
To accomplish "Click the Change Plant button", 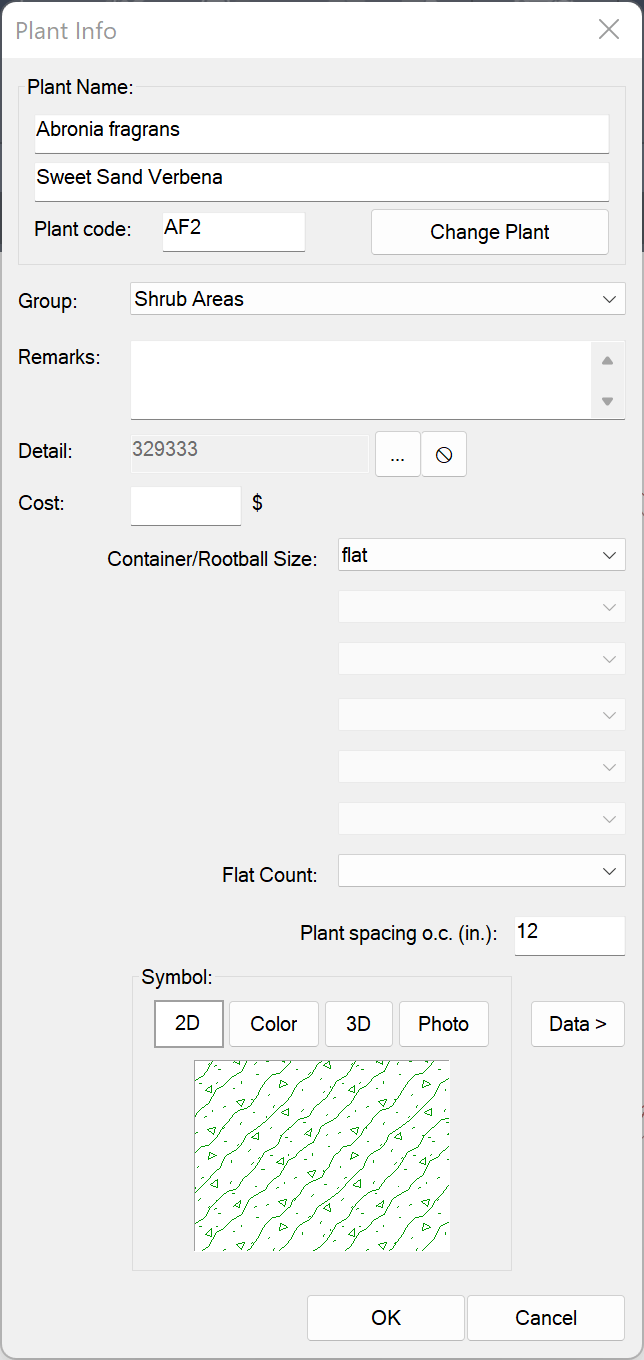I will (490, 232).
